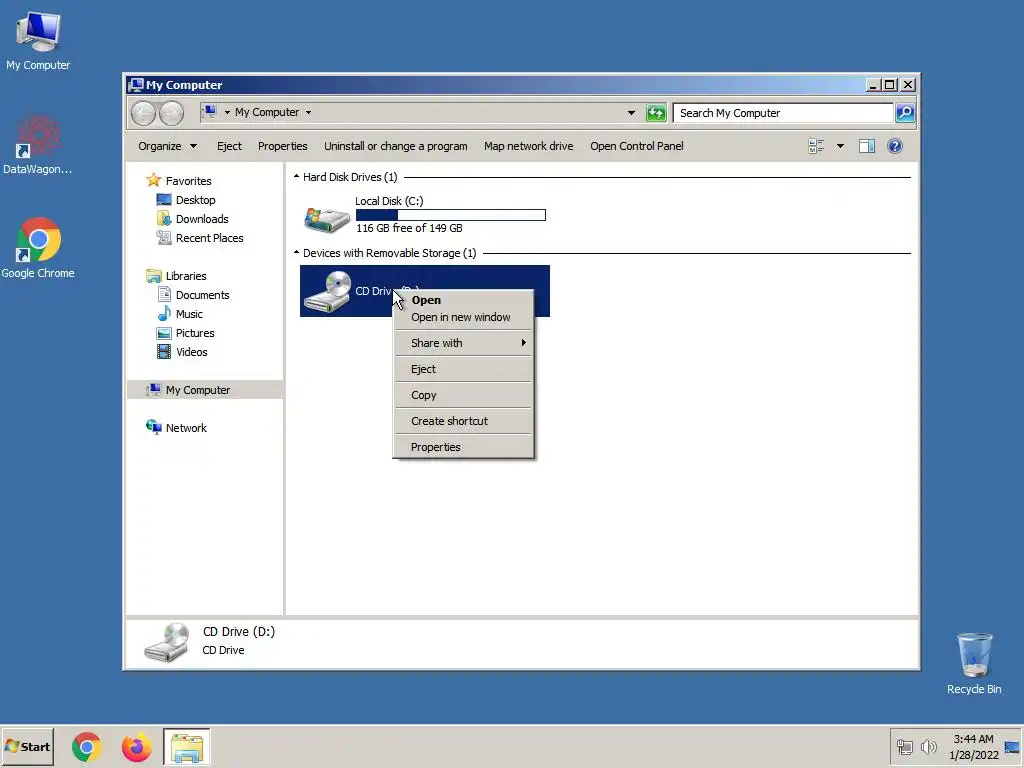Choose Open from the context menu
This screenshot has height=768, width=1024.
click(x=464, y=300)
